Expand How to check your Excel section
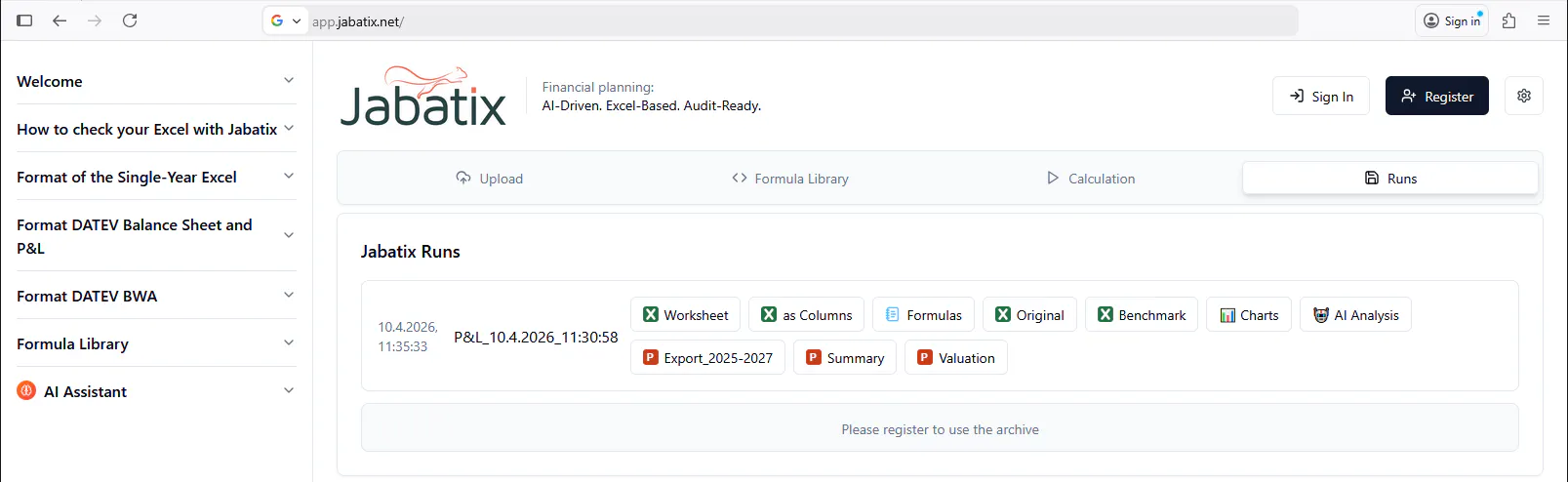1568x482 pixels. point(156,129)
